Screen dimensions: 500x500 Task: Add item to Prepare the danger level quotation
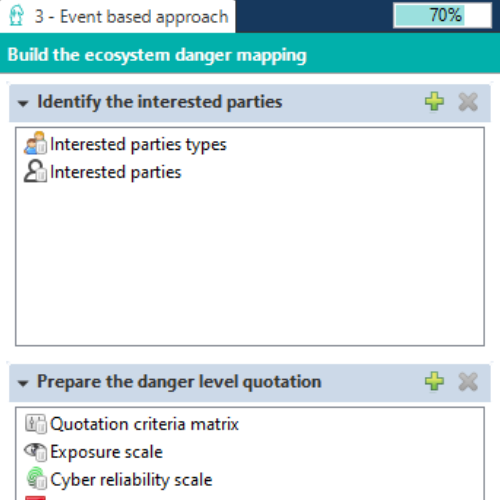coord(434,381)
